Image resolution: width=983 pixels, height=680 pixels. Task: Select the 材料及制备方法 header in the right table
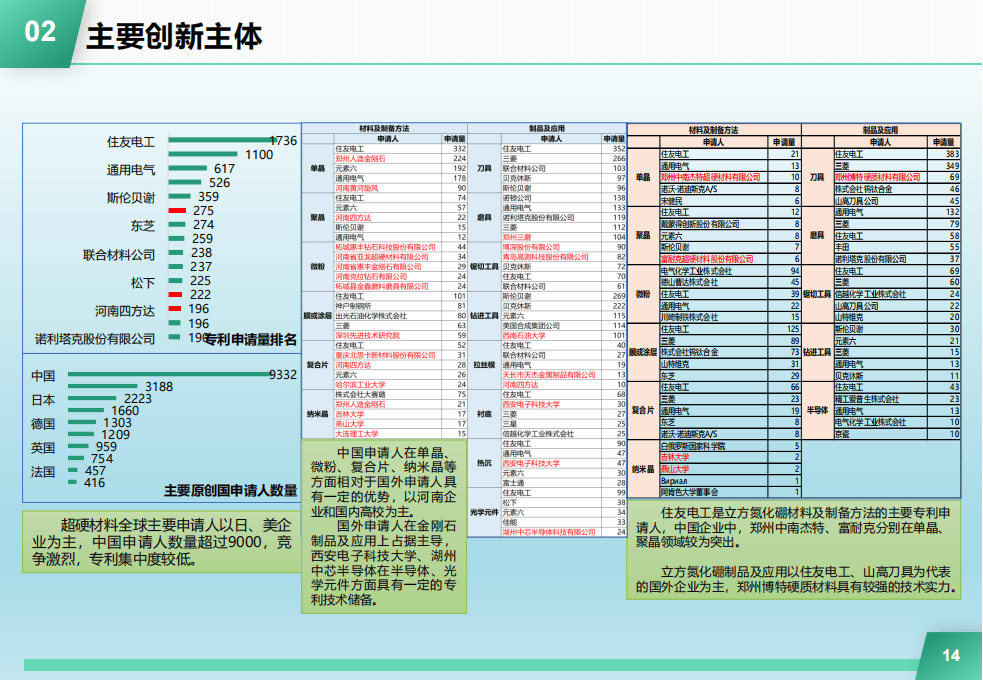(x=714, y=130)
